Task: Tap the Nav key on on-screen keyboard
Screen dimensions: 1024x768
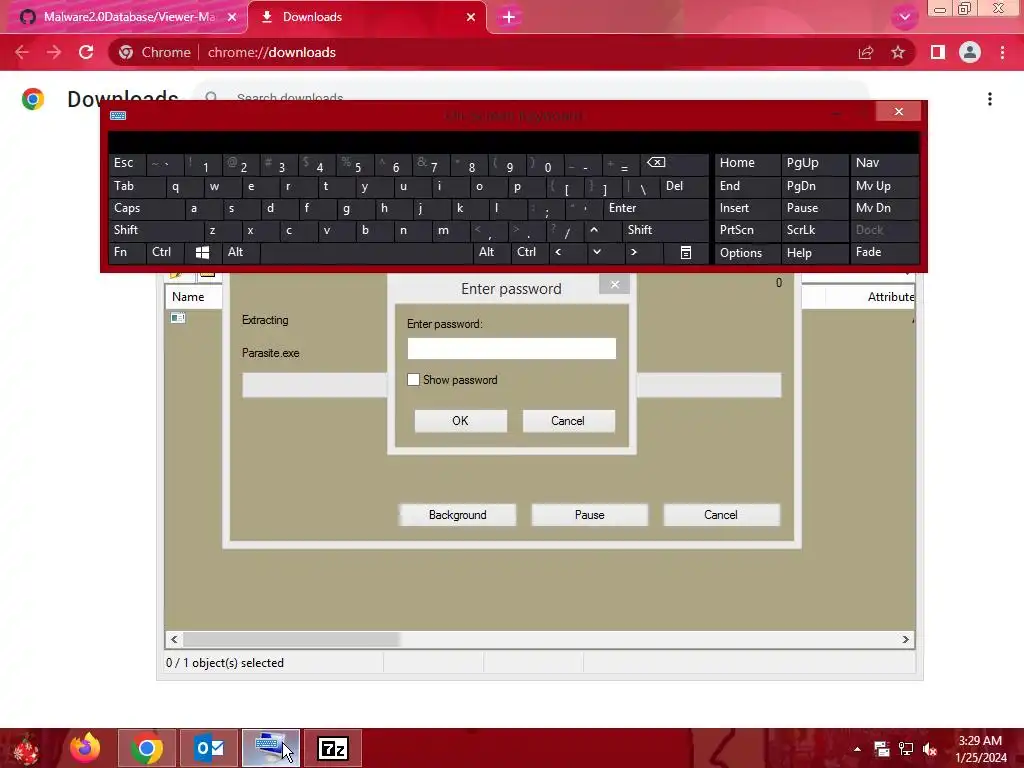Action: (884, 163)
